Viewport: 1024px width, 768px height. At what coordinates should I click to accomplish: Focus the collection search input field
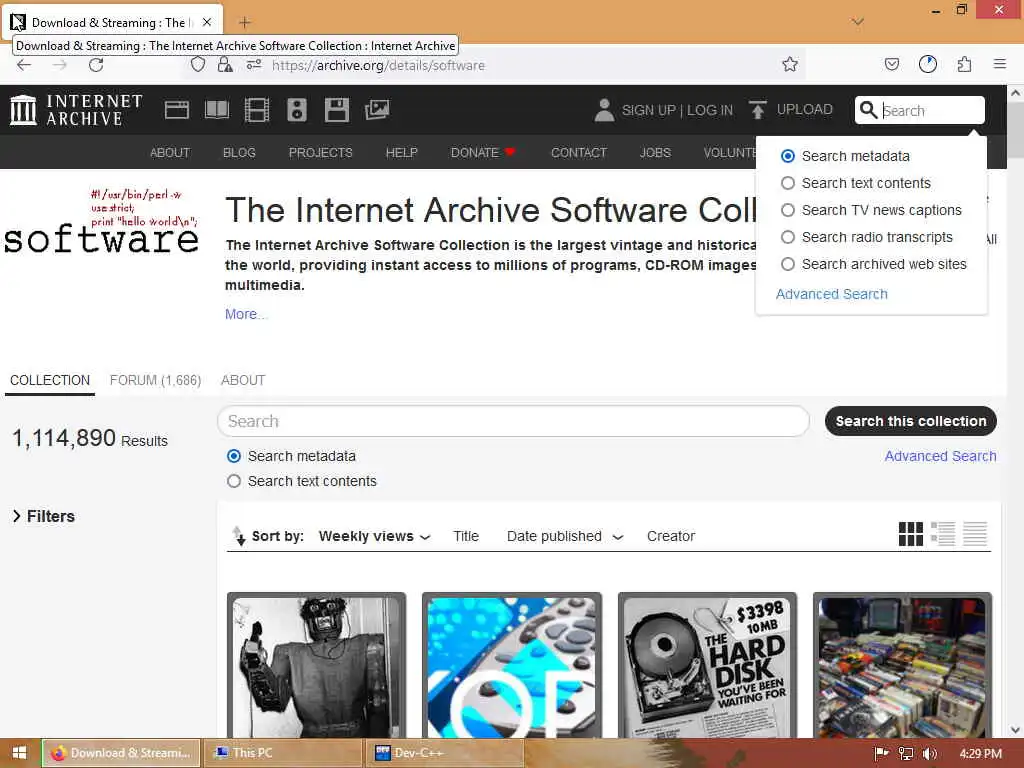(x=513, y=421)
